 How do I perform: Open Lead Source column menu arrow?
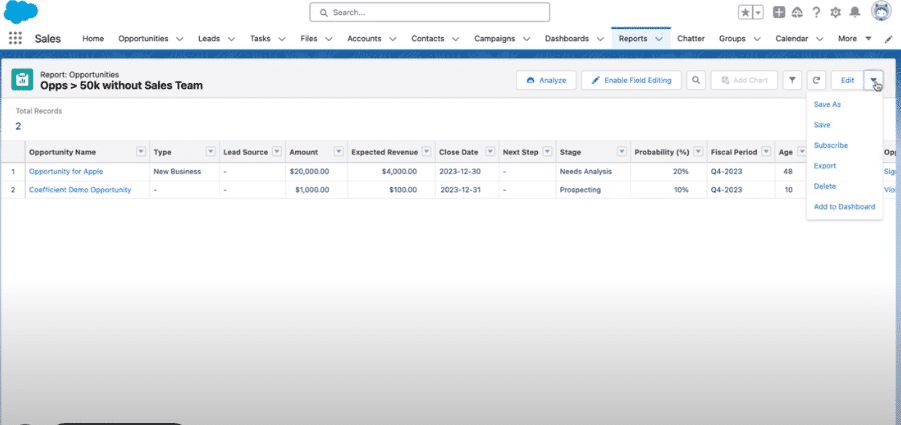click(277, 152)
